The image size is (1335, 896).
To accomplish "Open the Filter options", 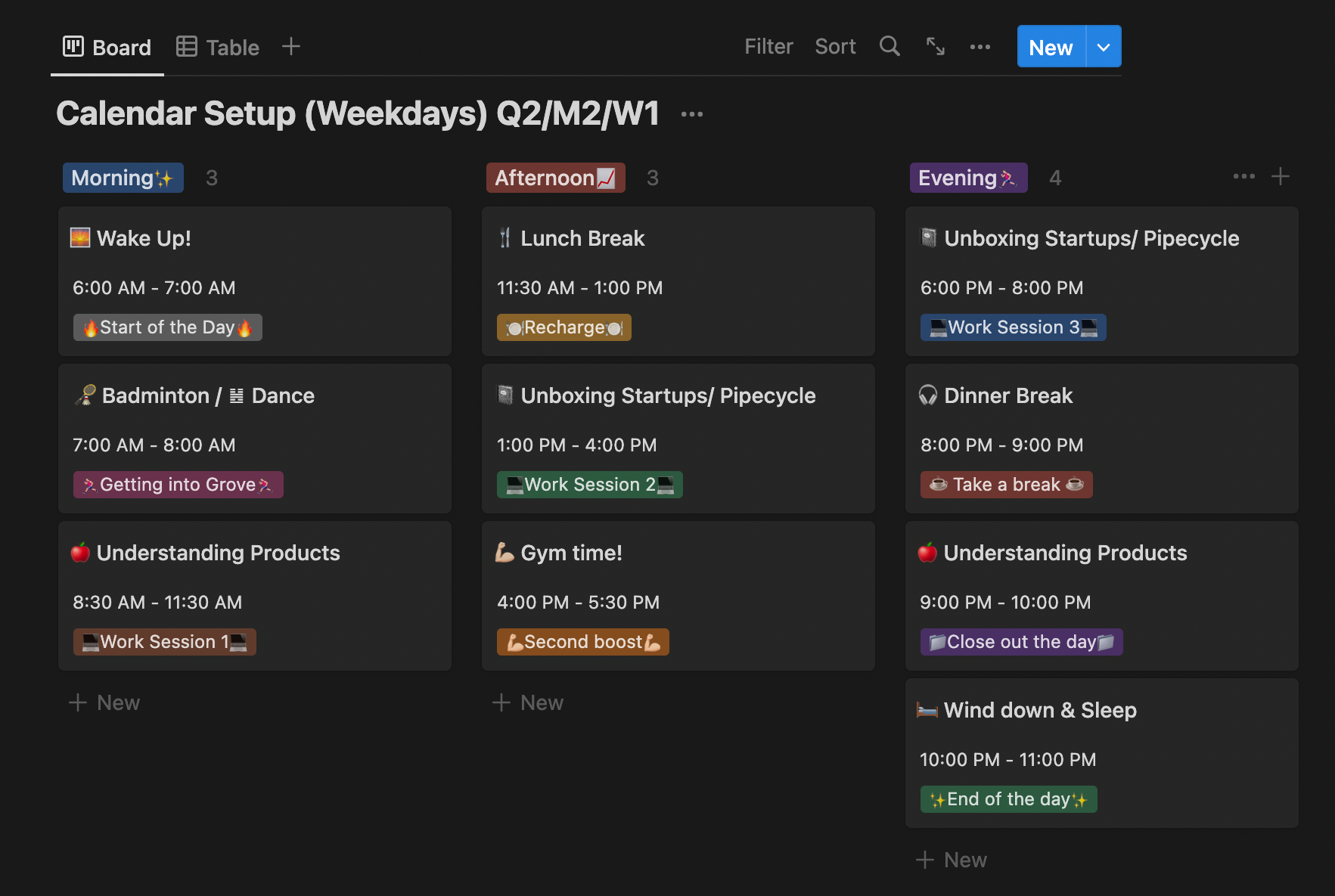I will [768, 47].
